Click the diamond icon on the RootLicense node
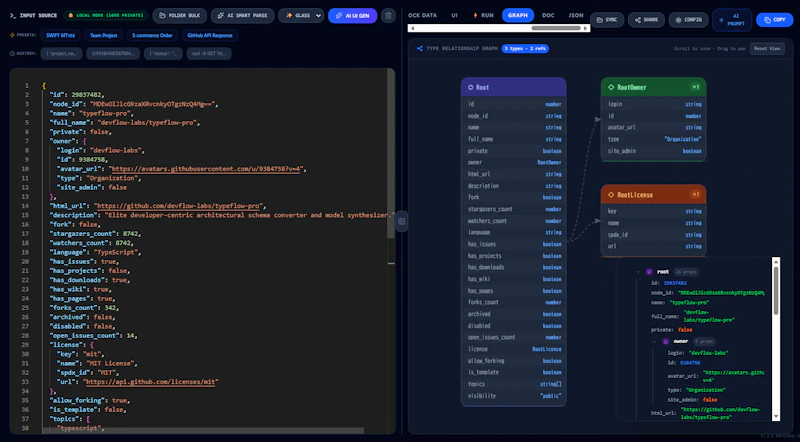 click(611, 194)
